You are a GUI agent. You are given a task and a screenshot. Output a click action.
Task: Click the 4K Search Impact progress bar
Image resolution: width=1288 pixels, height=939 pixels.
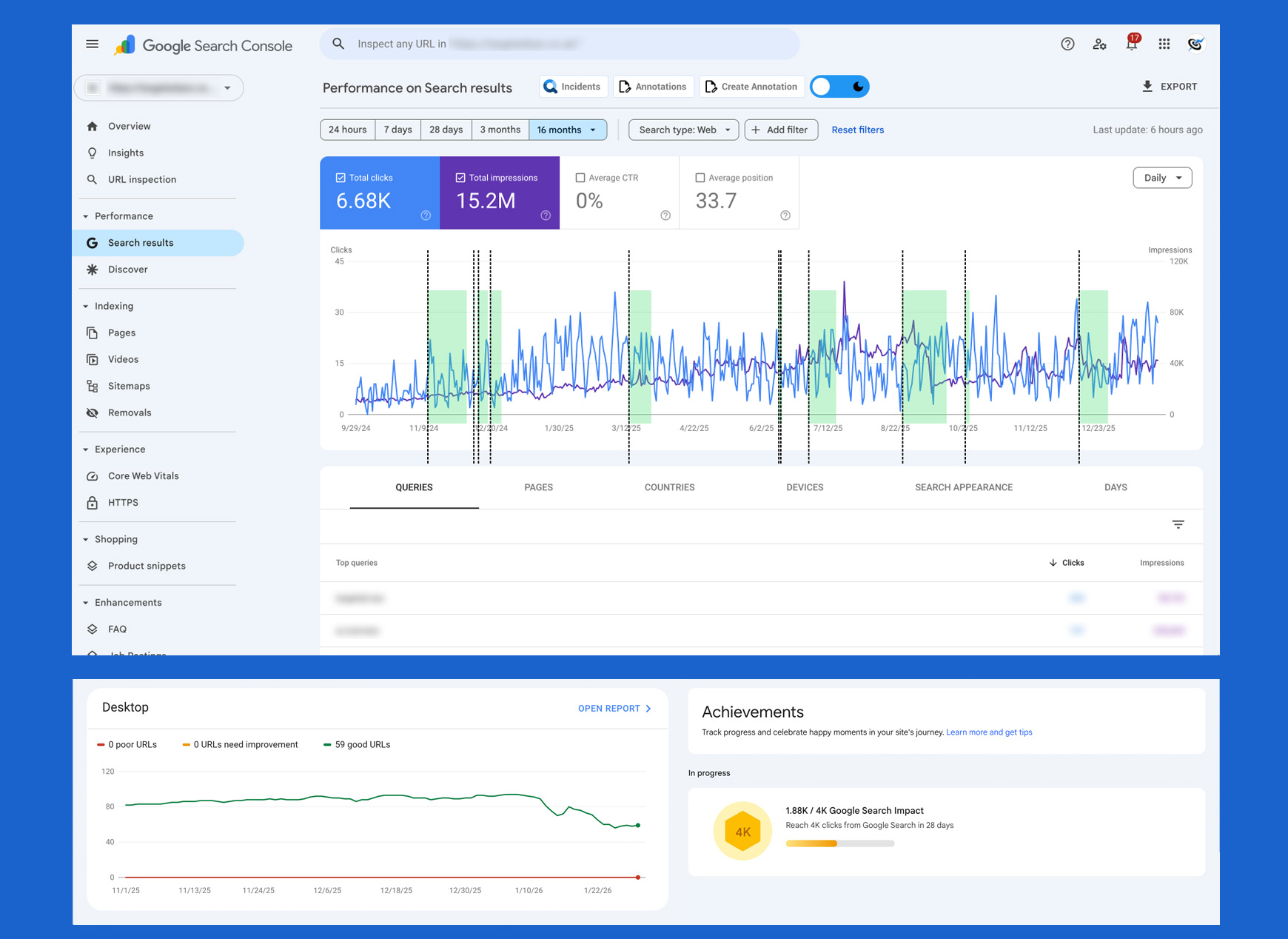840,843
